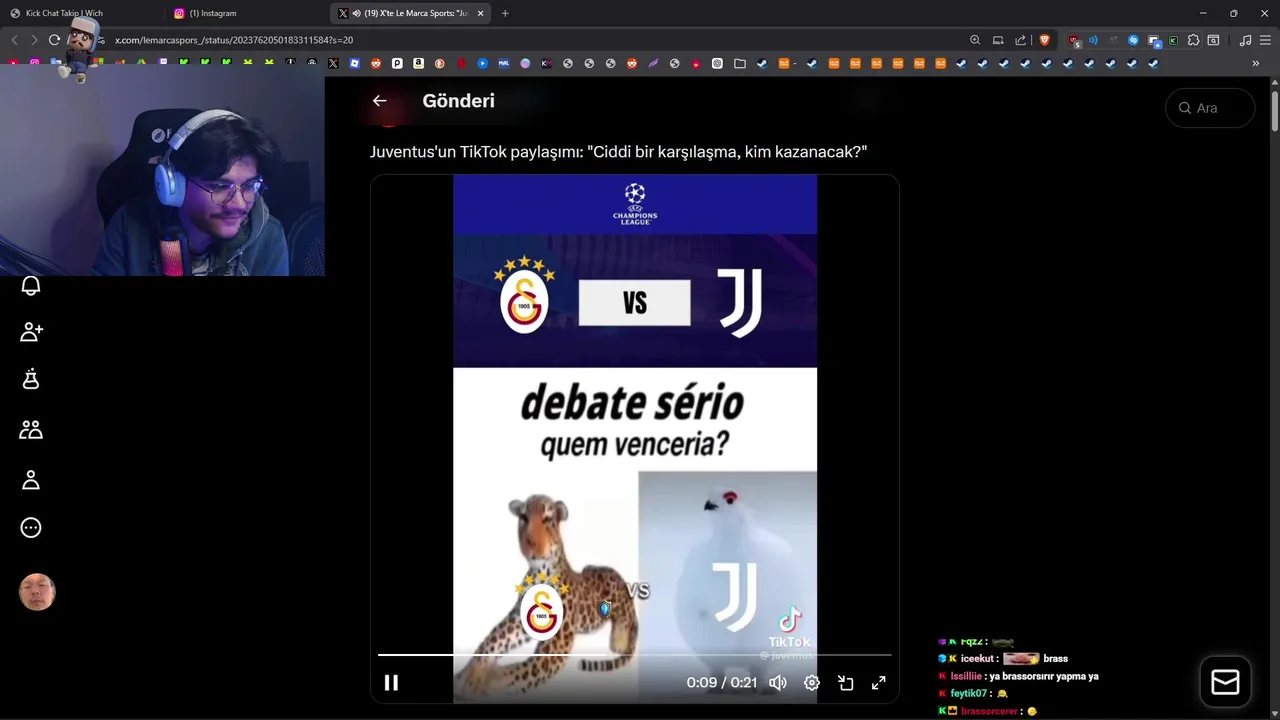This screenshot has width=1280, height=720.
Task: Open the messages envelope button
Action: 1225,682
